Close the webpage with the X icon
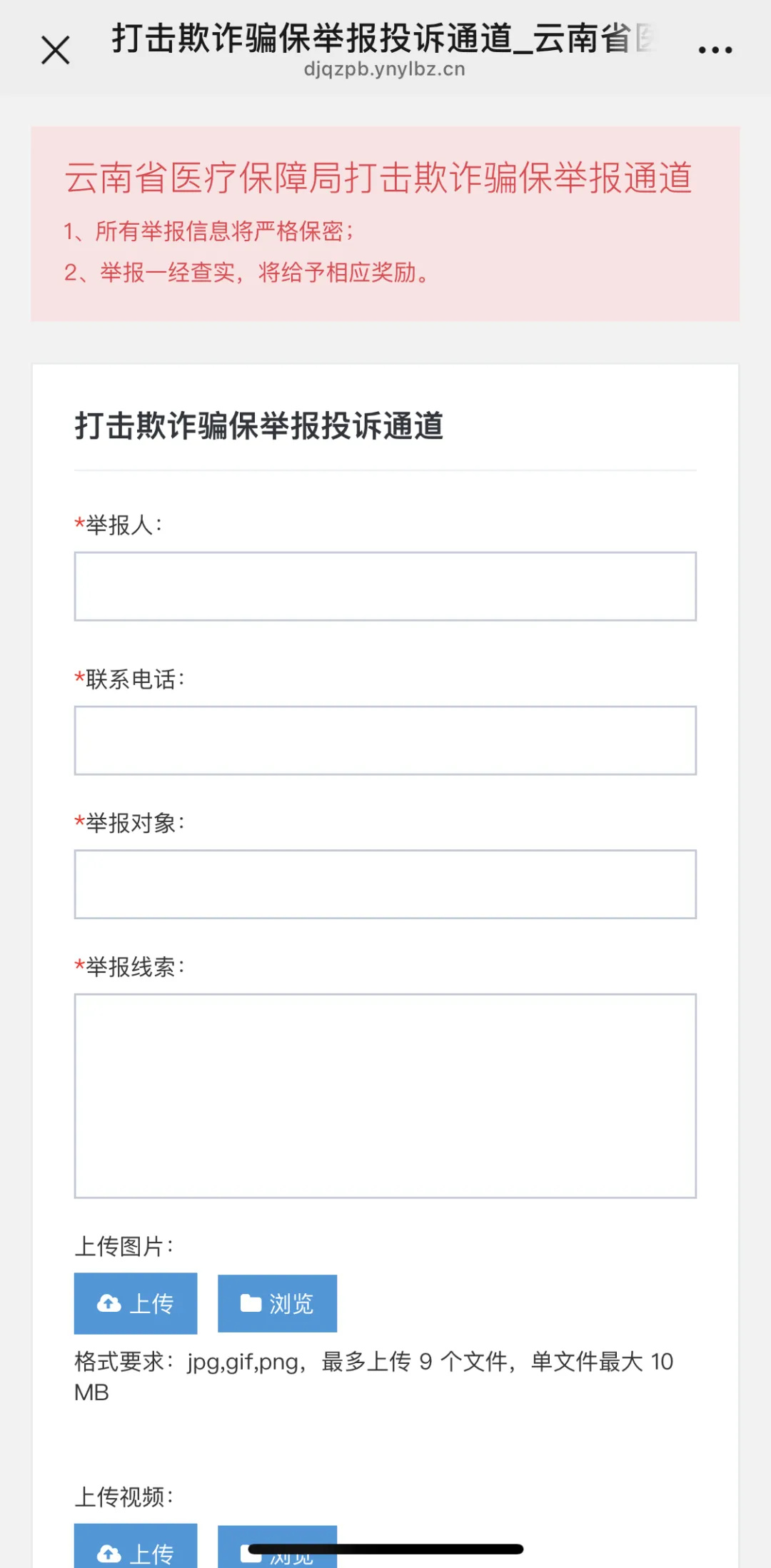771x1568 pixels. coord(56,51)
